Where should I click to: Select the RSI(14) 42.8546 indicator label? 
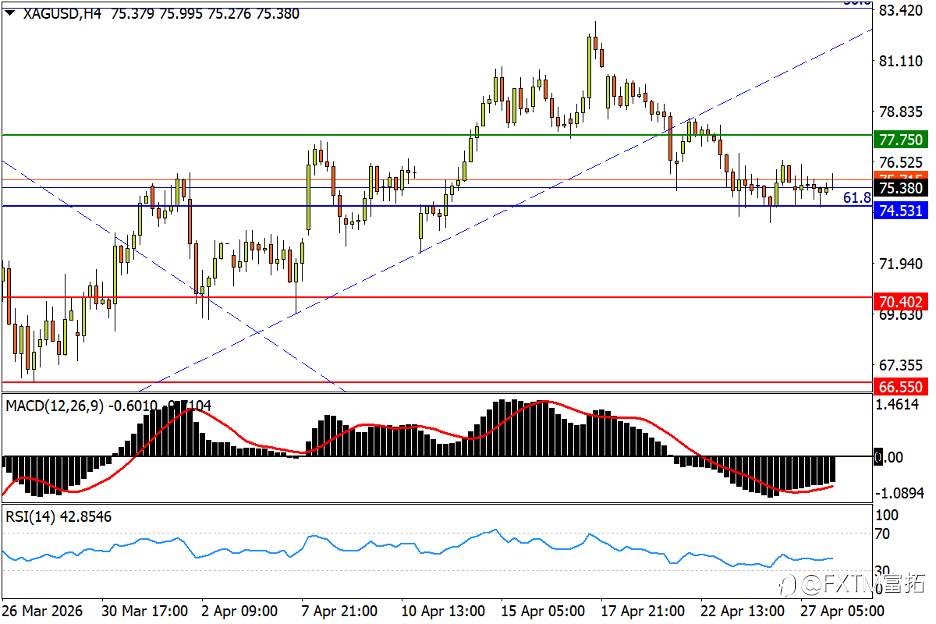coord(58,517)
